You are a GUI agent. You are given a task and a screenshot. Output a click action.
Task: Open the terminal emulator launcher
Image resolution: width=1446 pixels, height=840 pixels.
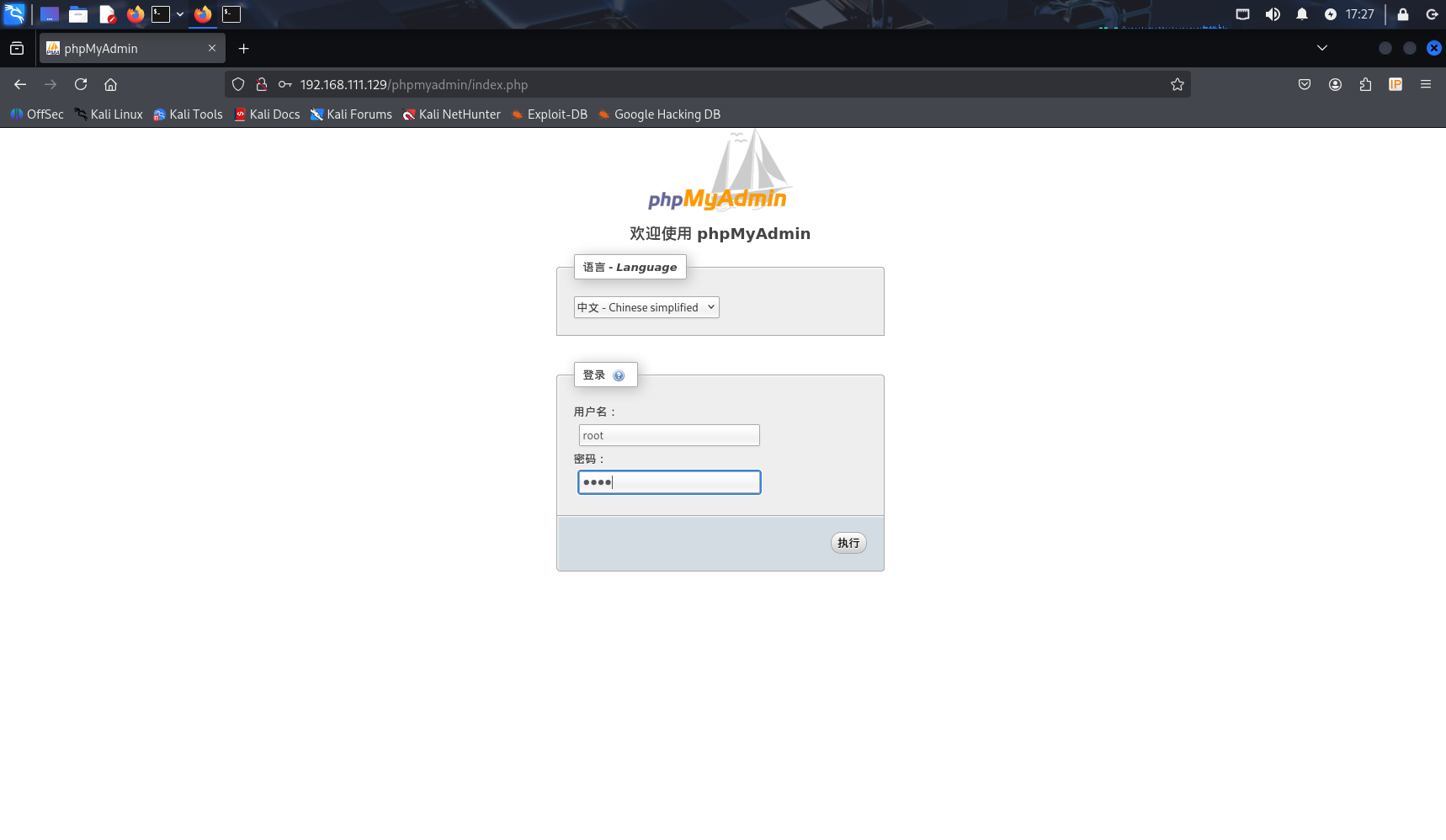161,14
